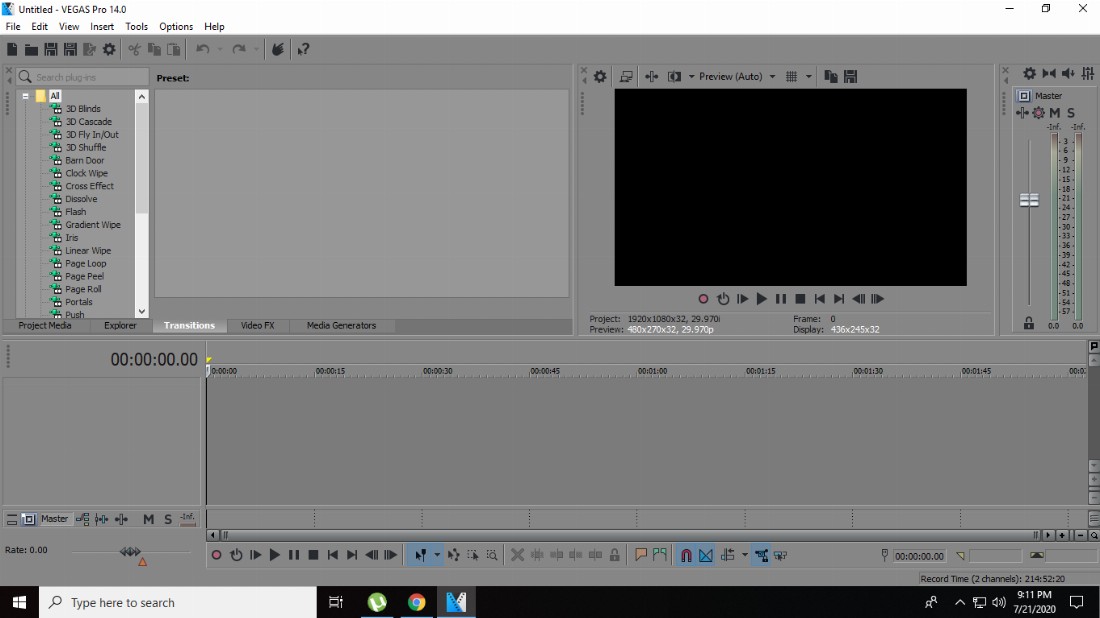Click the Paste clipboard icon in main toolbar
The height and width of the screenshot is (618, 1100).
click(x=173, y=49)
